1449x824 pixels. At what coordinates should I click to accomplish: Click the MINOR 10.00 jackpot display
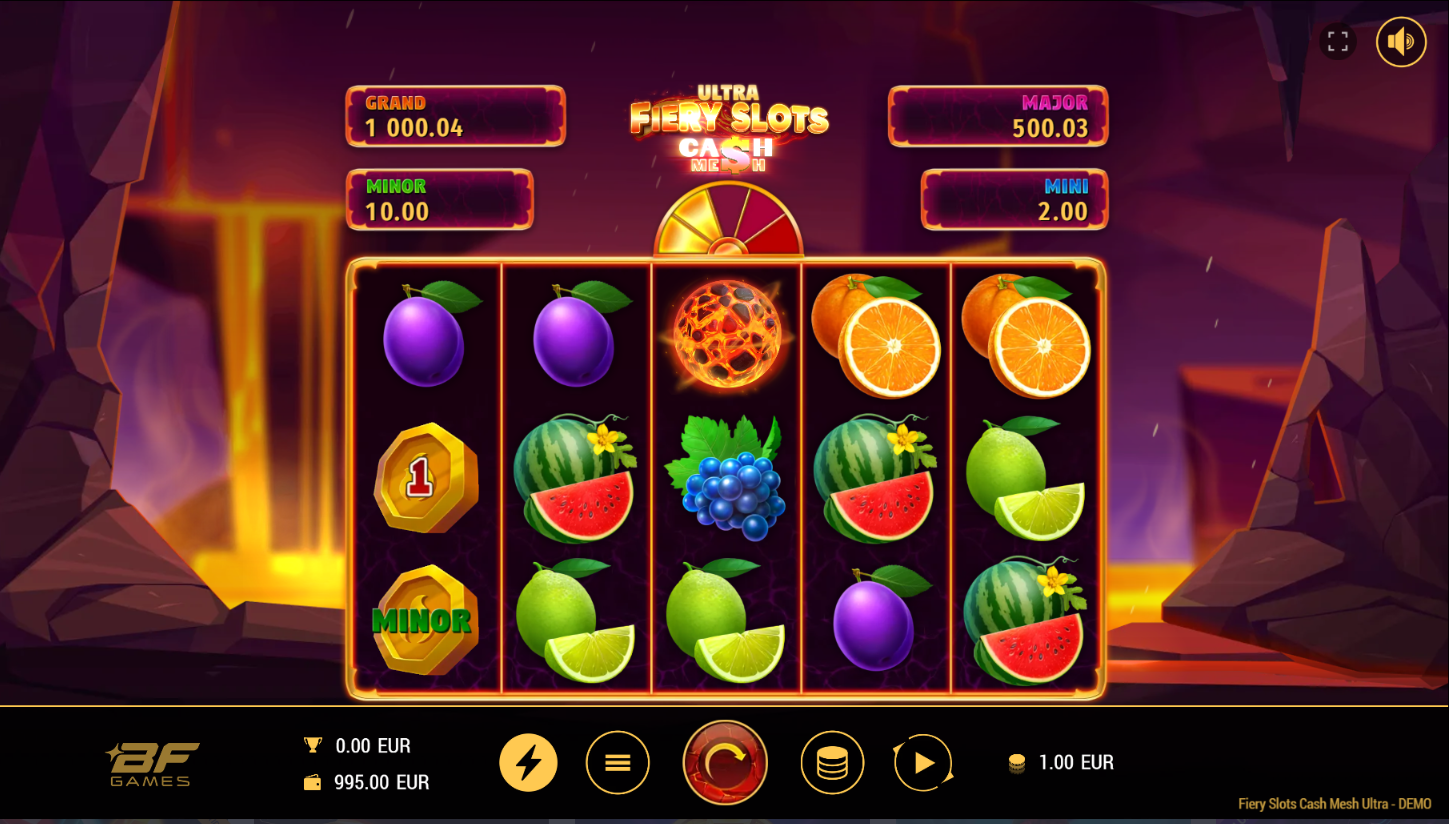pyautogui.click(x=439, y=199)
